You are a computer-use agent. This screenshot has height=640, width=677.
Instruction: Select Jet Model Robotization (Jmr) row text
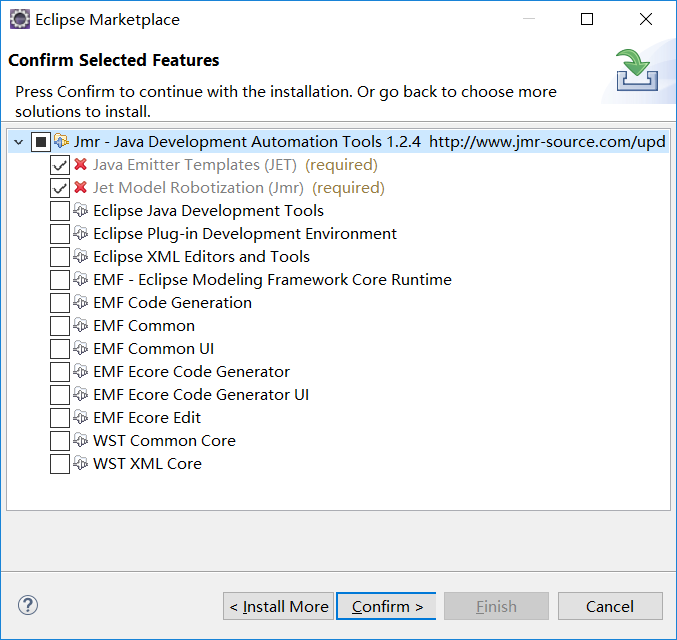[x=239, y=187]
